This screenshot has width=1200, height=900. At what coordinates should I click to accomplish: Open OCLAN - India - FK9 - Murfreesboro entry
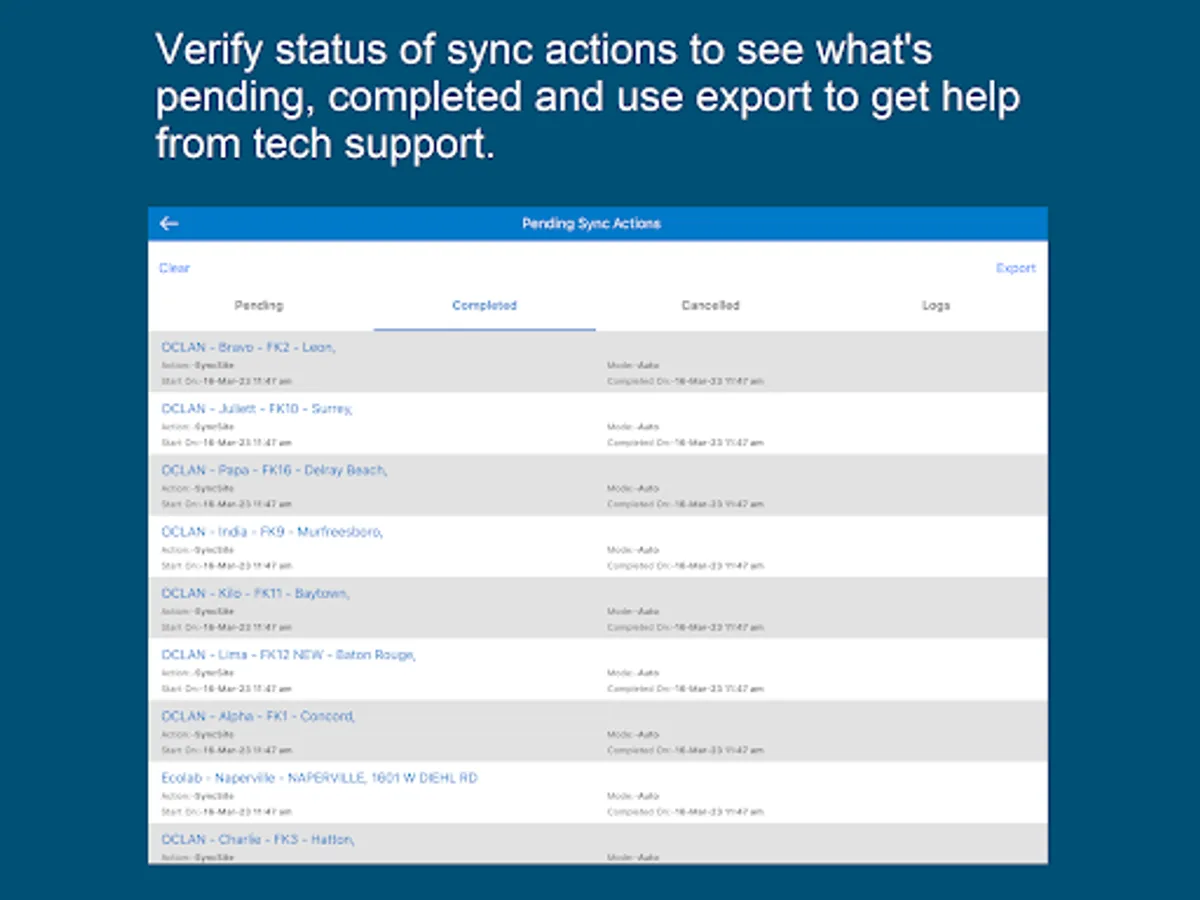click(x=271, y=532)
